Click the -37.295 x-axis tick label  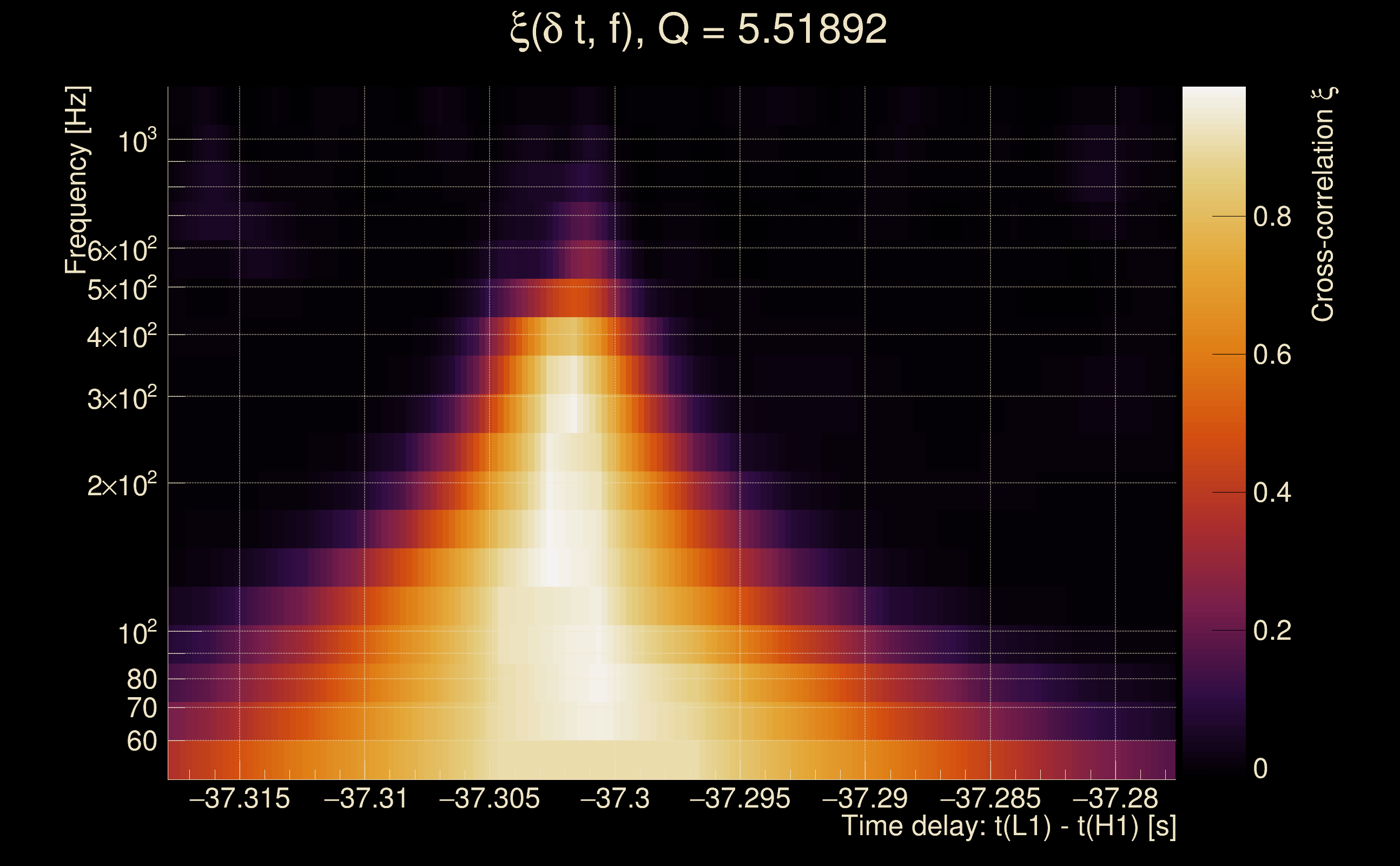pos(739,799)
